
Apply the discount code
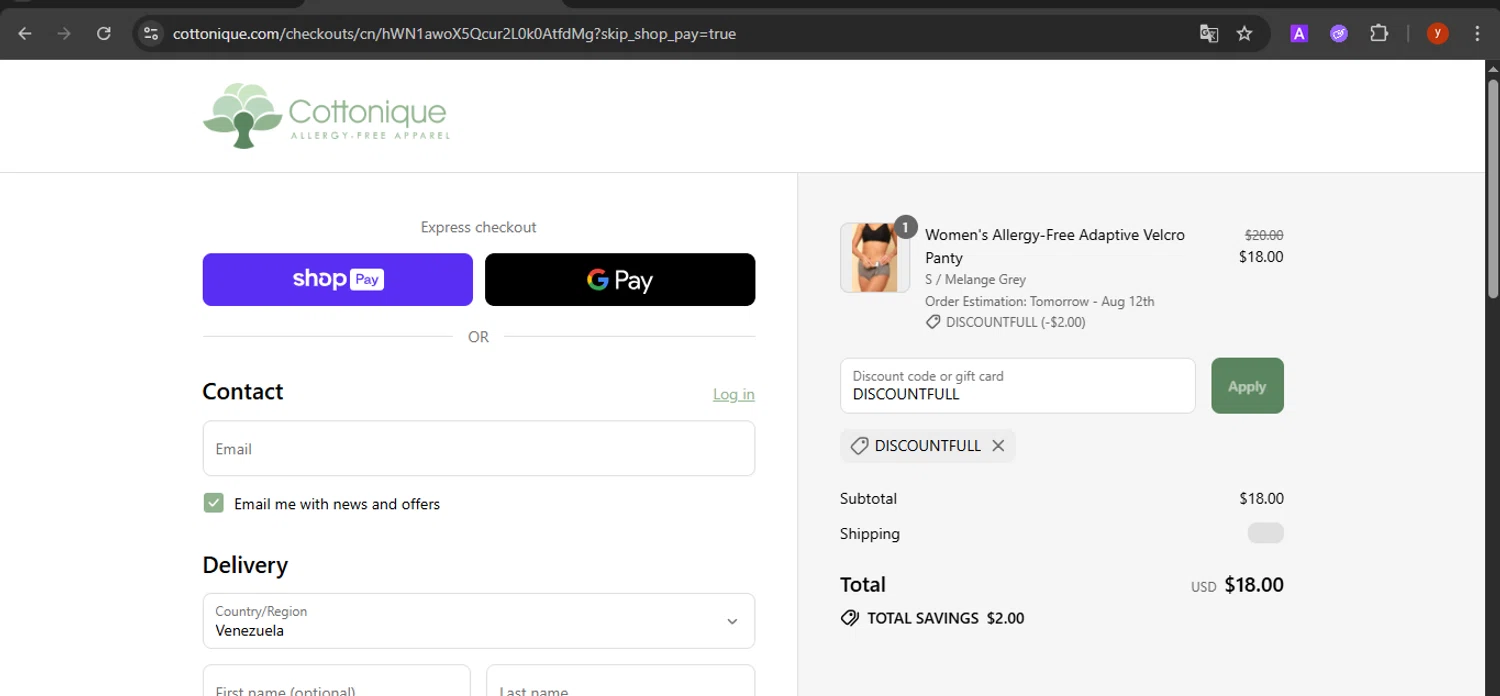[x=1247, y=386]
